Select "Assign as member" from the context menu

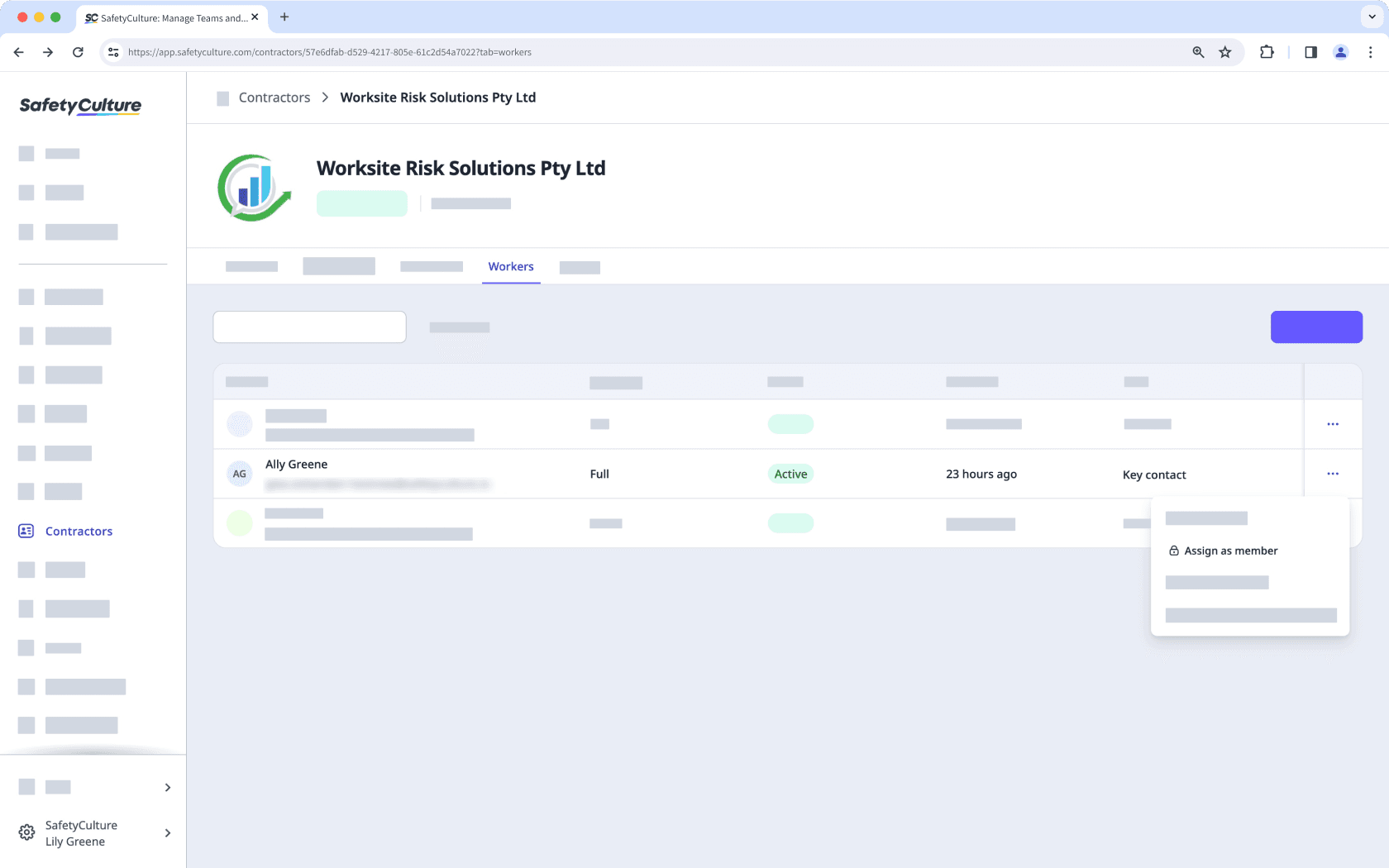pyautogui.click(x=1230, y=551)
